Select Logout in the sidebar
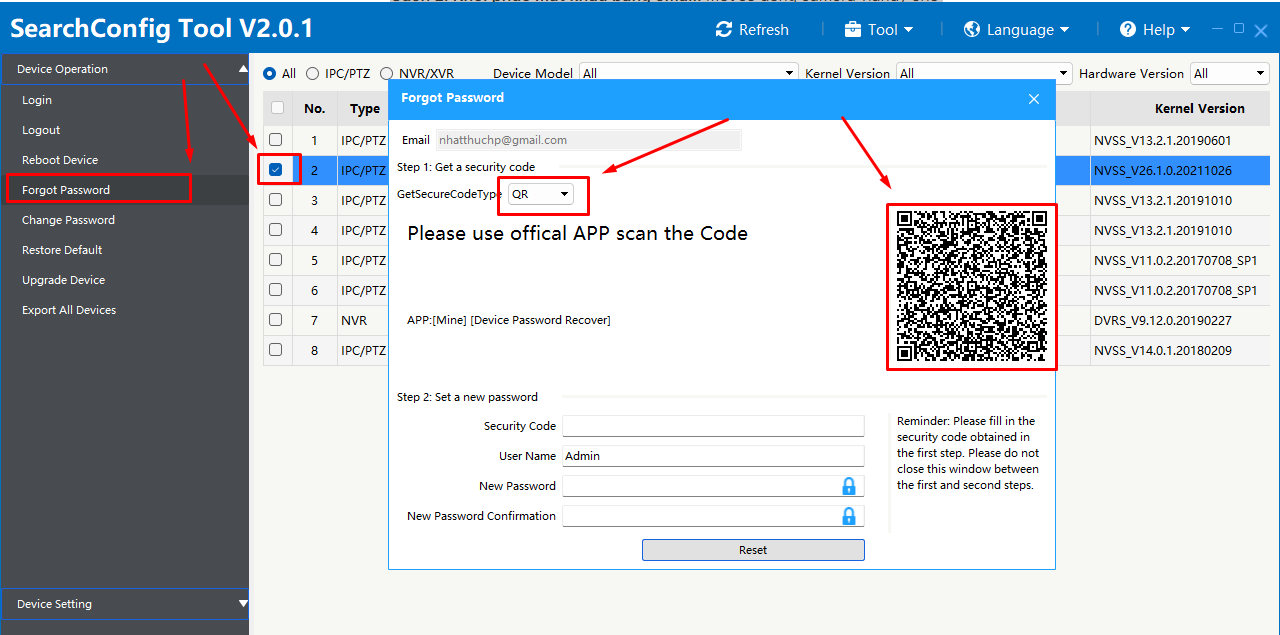Image resolution: width=1280 pixels, height=635 pixels. (x=41, y=130)
